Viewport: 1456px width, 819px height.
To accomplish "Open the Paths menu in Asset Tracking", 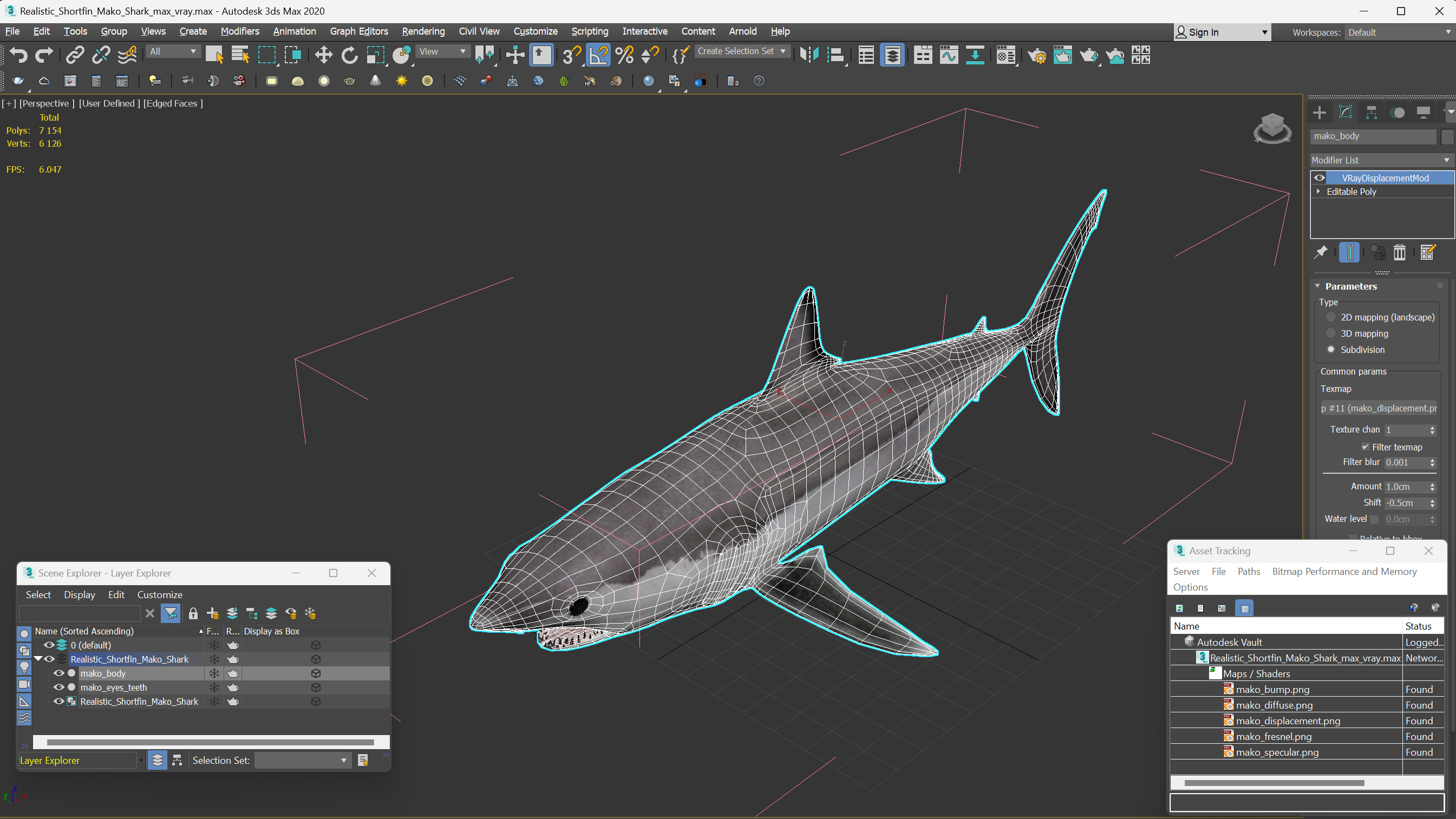I will (x=1249, y=572).
